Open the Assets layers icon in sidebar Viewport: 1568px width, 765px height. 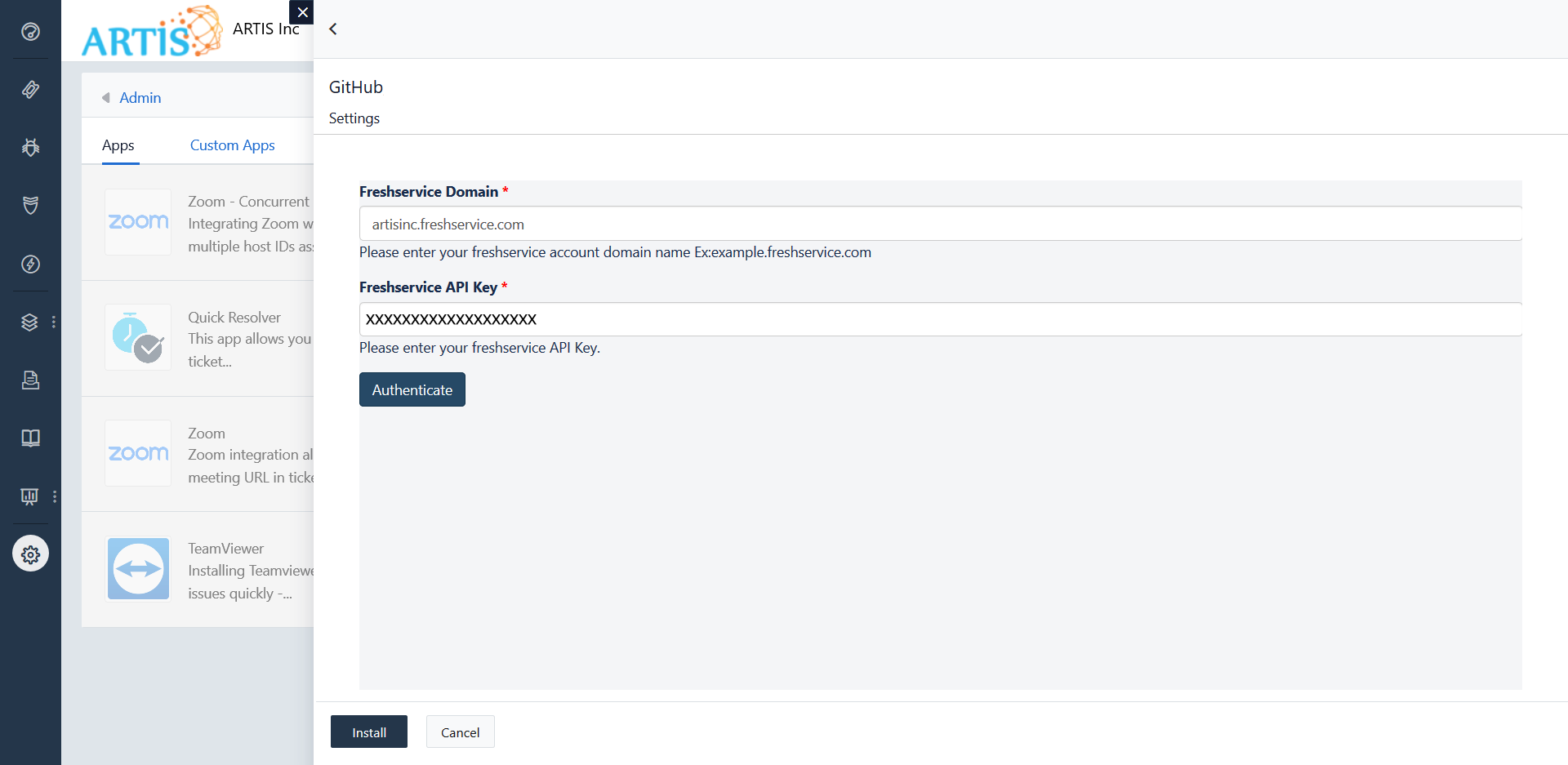point(30,322)
